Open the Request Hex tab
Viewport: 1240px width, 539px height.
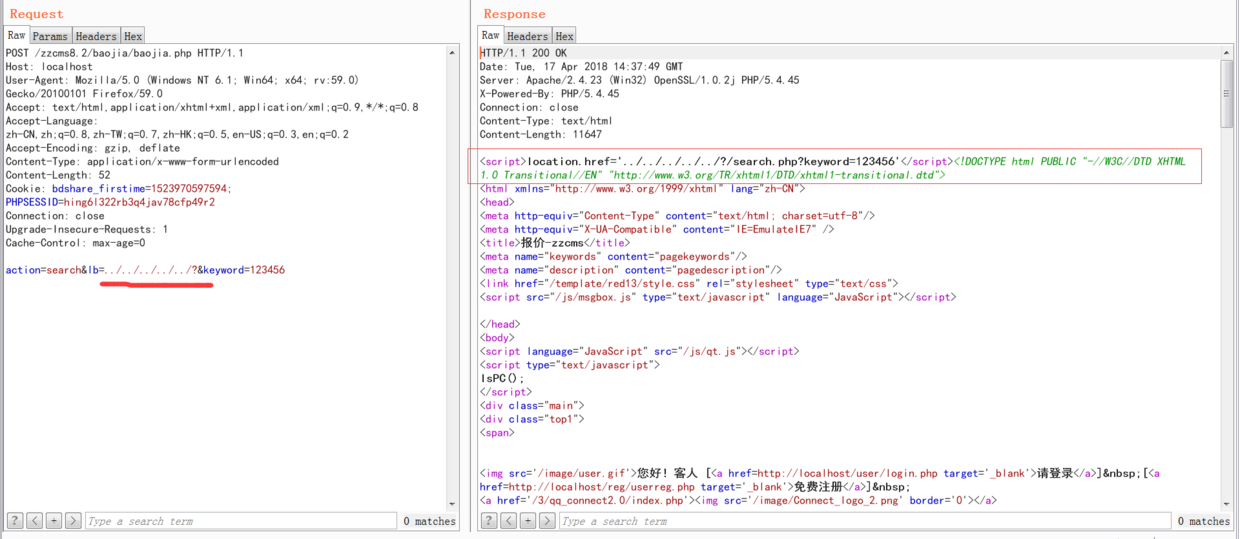133,36
